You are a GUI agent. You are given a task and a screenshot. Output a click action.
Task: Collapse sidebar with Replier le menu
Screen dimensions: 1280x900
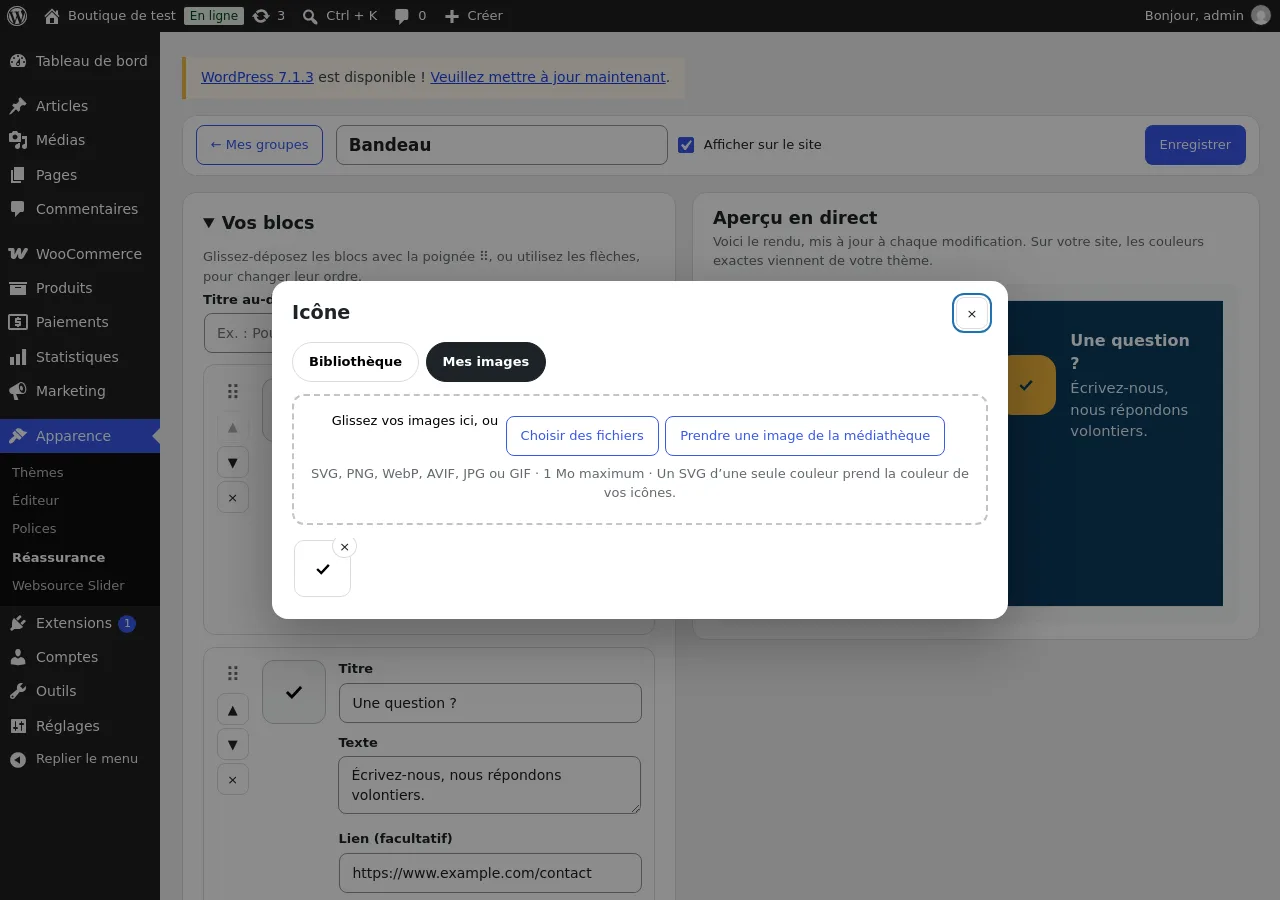(80, 759)
